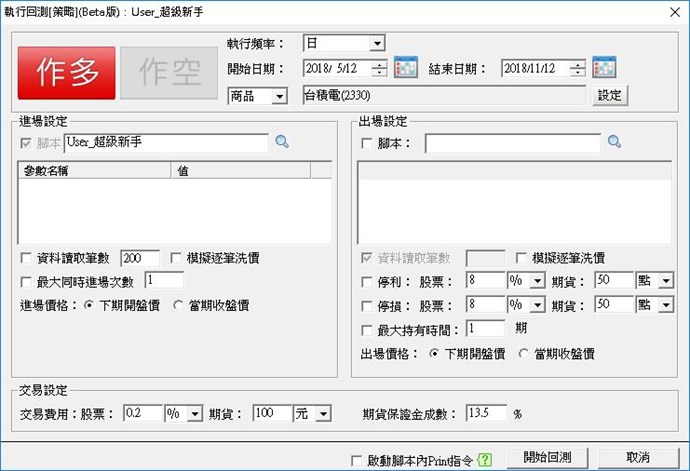
Task: Enable the 停利 take-profit checkbox
Action: tap(366, 282)
